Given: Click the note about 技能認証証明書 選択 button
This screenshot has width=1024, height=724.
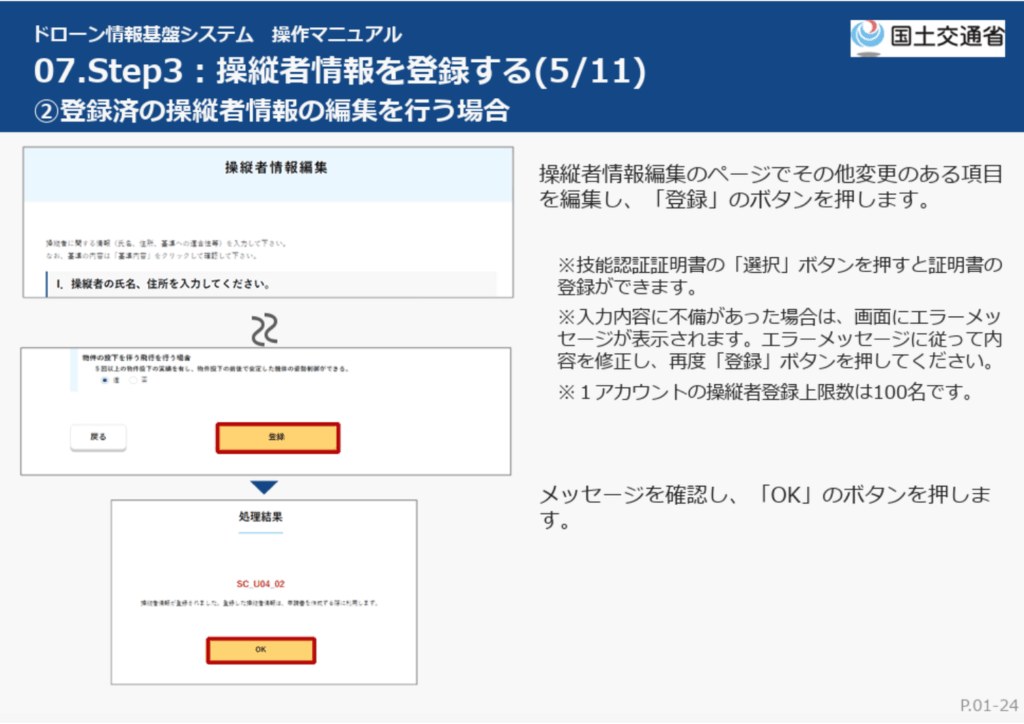Looking at the screenshot, I should 779,277.
